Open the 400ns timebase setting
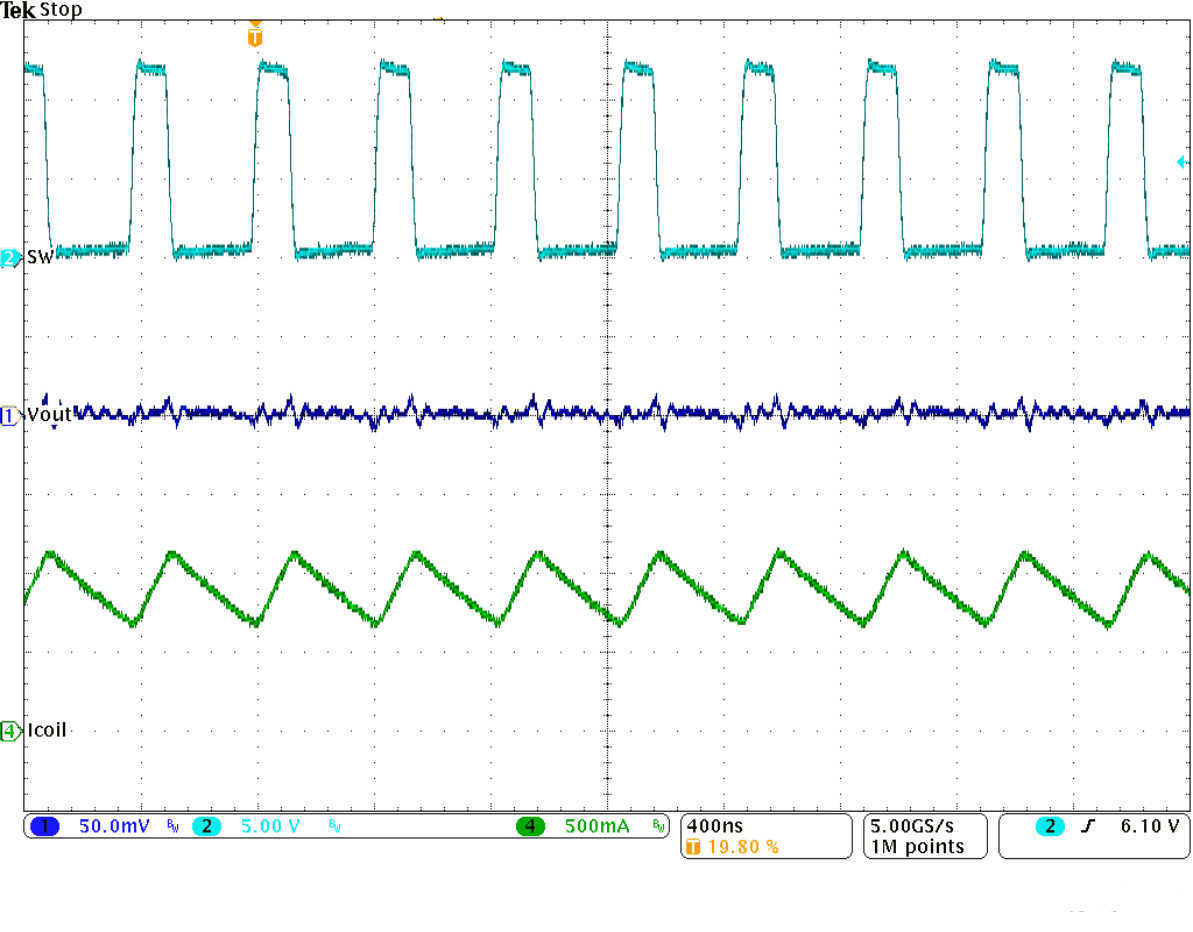The image size is (1193, 932). [714, 824]
